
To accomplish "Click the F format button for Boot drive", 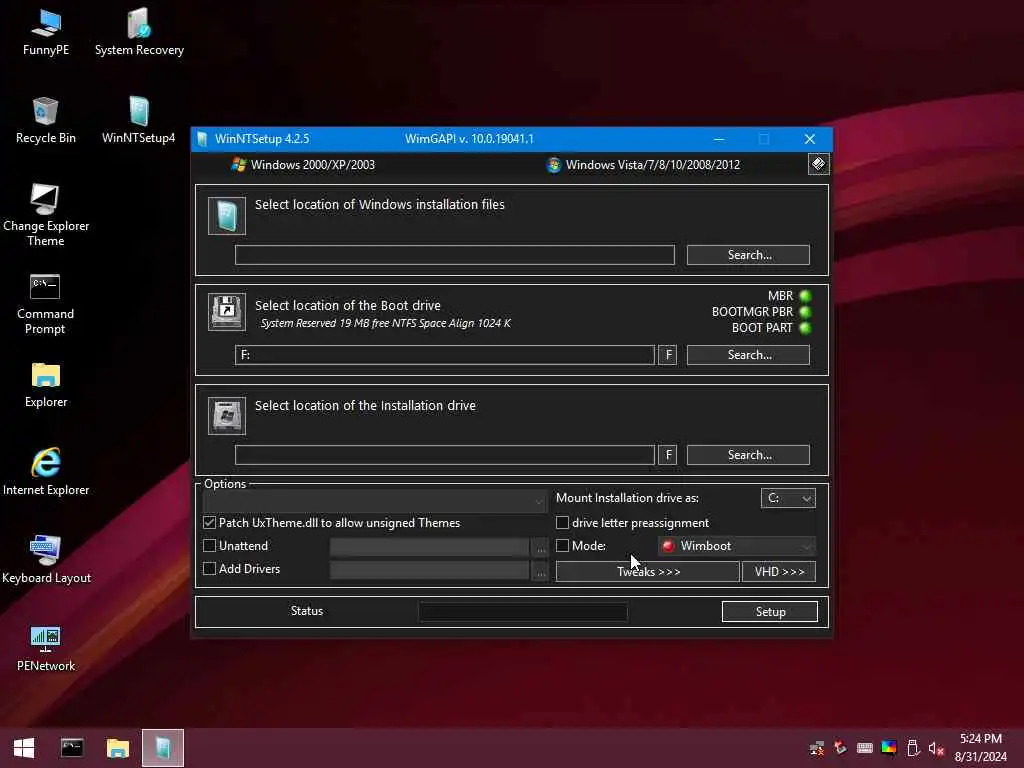I will (667, 355).
